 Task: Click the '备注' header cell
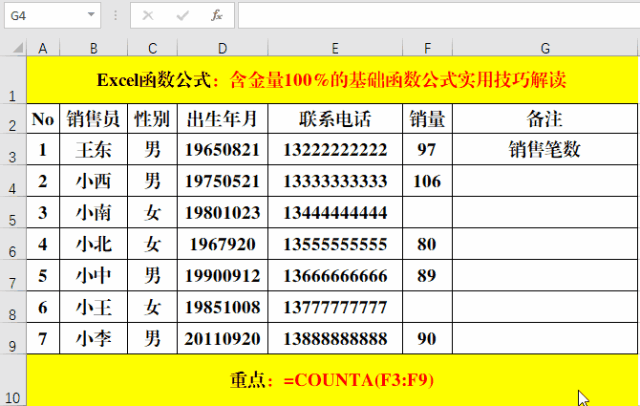coord(545,119)
